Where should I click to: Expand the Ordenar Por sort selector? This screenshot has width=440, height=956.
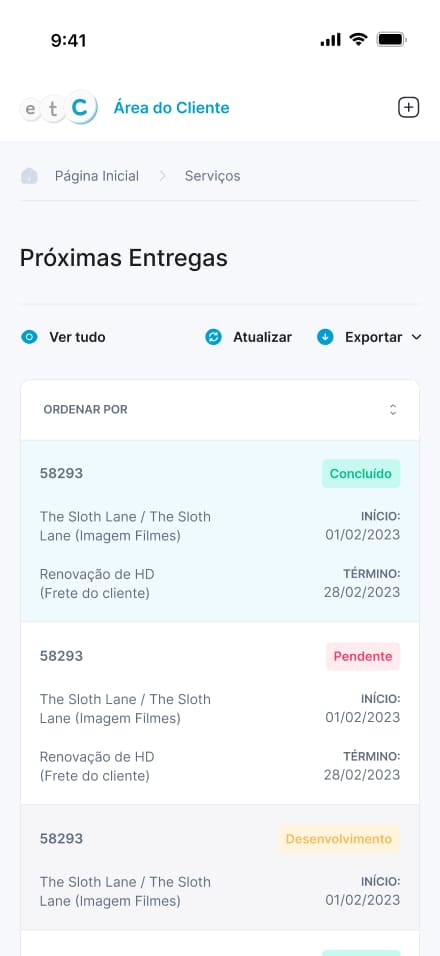coord(220,410)
